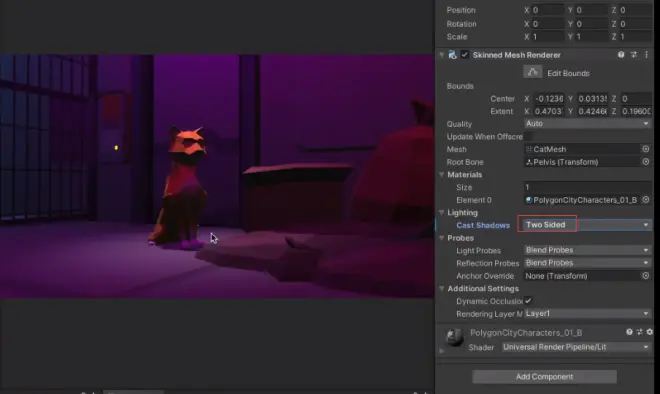Image resolution: width=660 pixels, height=394 pixels.
Task: Open the Light Probes dropdown
Action: tap(588, 250)
